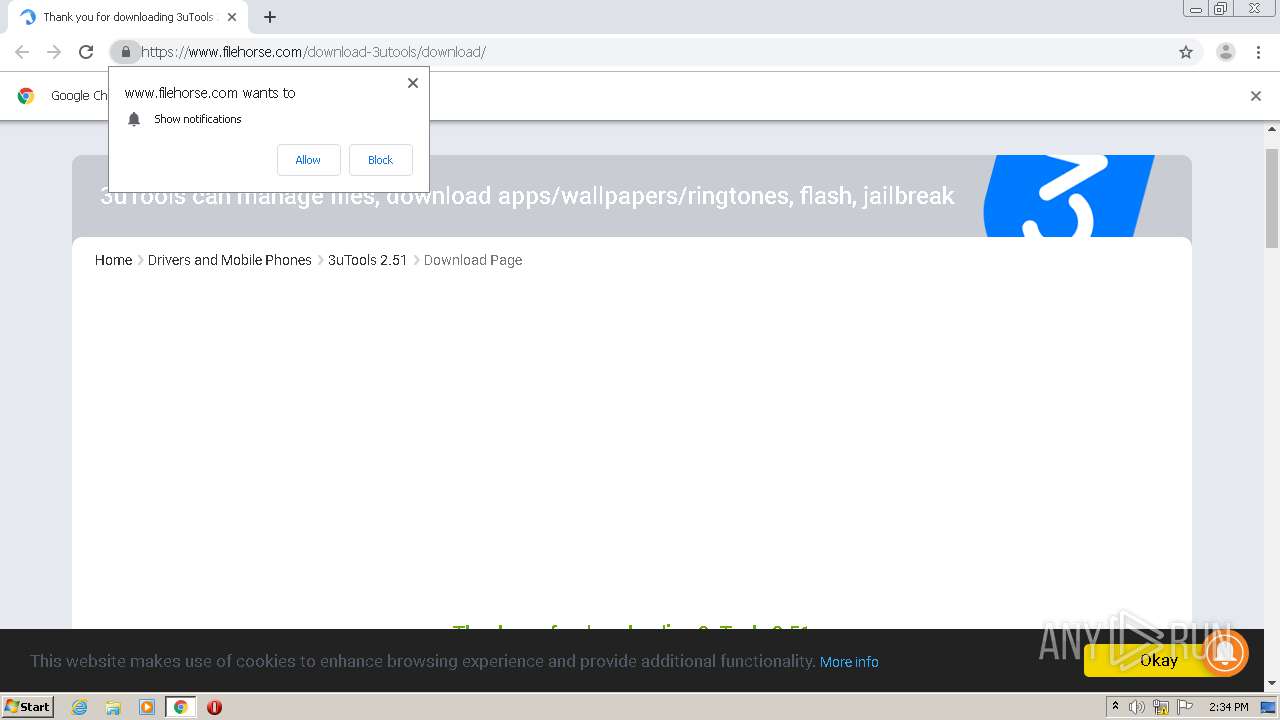Select the Thank you for downloading 3uTools tab

pyautogui.click(x=128, y=17)
